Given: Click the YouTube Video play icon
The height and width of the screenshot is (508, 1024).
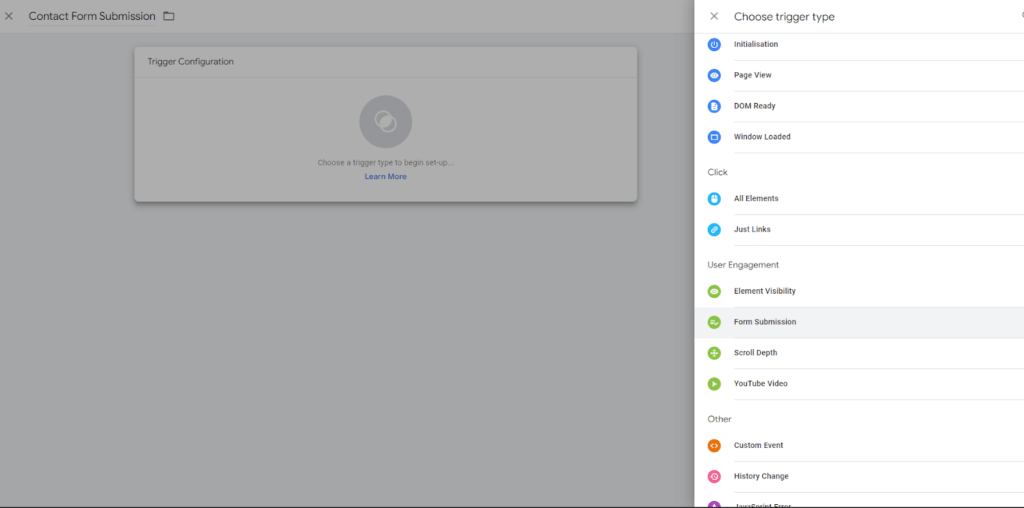Looking at the screenshot, I should click(714, 384).
